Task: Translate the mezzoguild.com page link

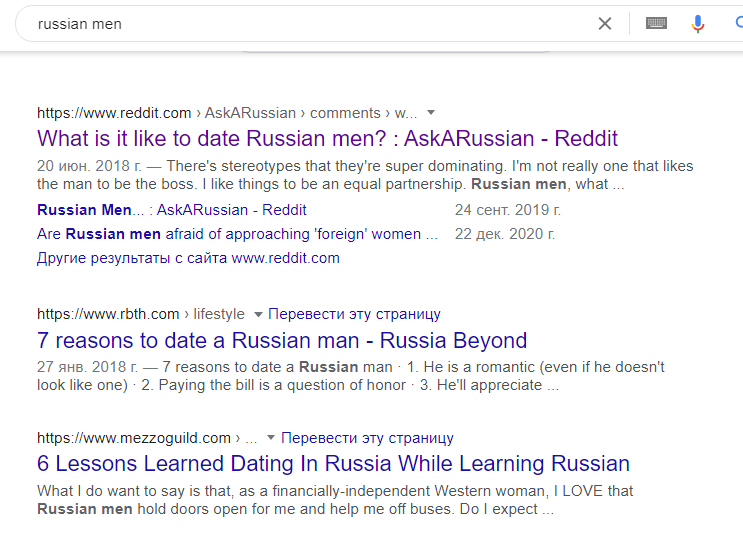Action: click(367, 438)
